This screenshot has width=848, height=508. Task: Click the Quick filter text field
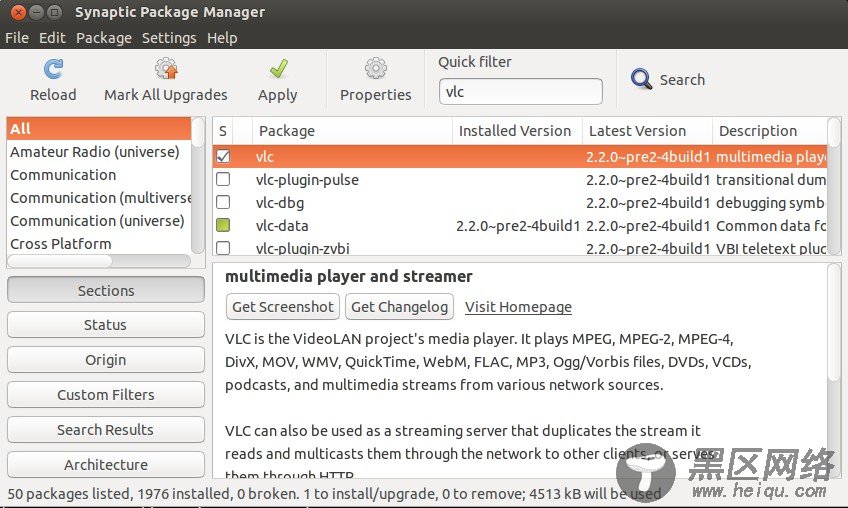point(521,91)
